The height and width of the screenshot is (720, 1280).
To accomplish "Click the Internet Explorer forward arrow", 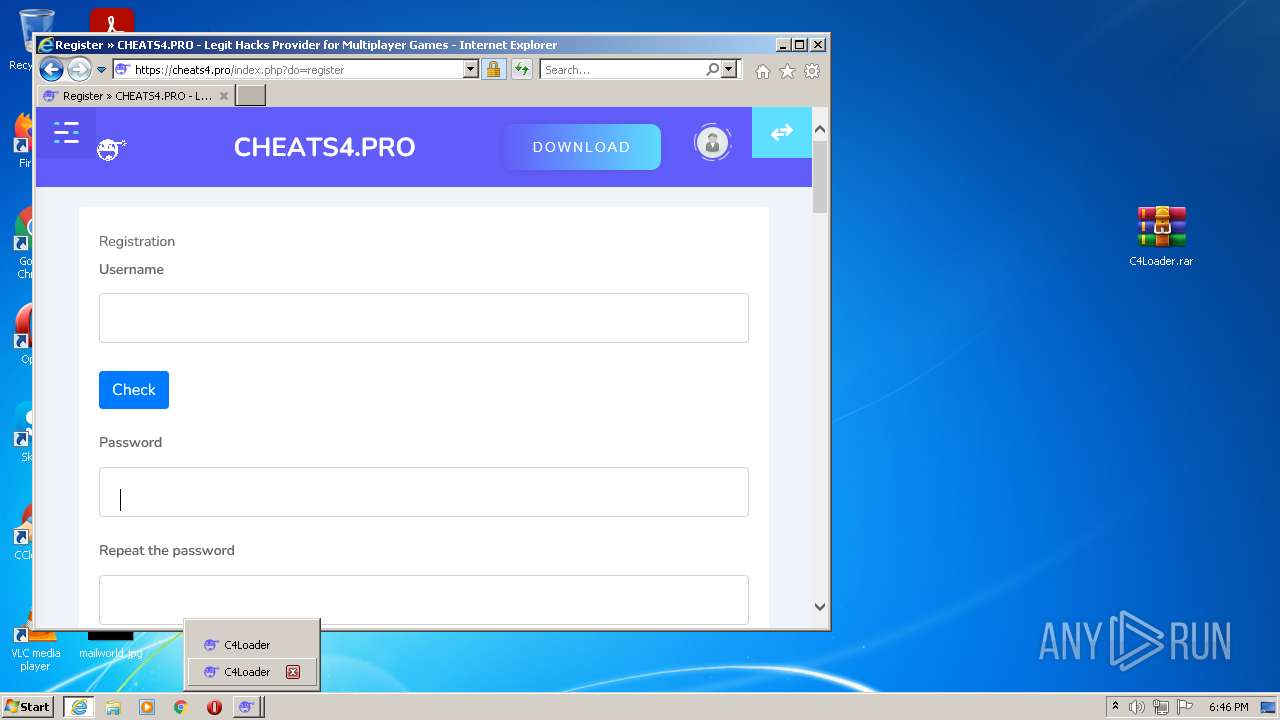I will [79, 69].
